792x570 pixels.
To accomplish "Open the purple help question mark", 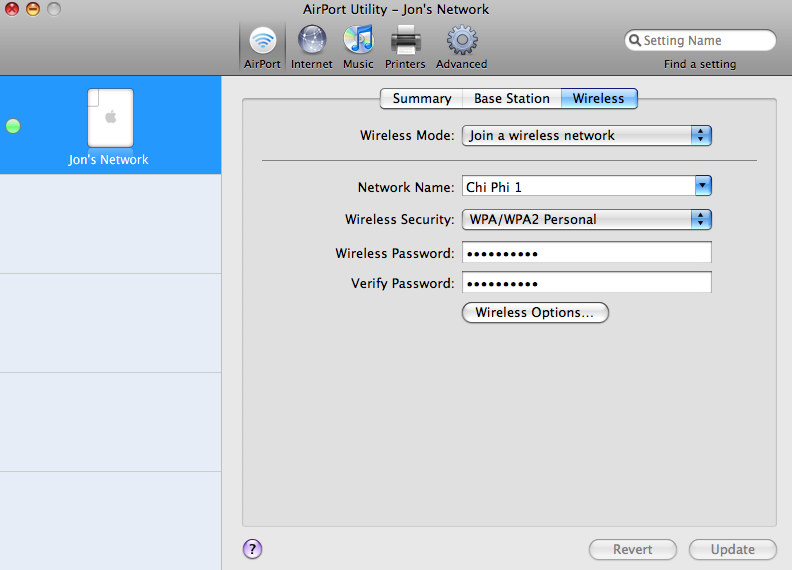I will [x=253, y=549].
